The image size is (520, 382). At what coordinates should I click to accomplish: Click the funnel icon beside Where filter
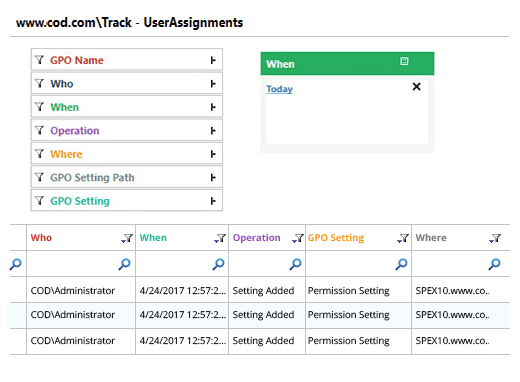click(x=39, y=154)
